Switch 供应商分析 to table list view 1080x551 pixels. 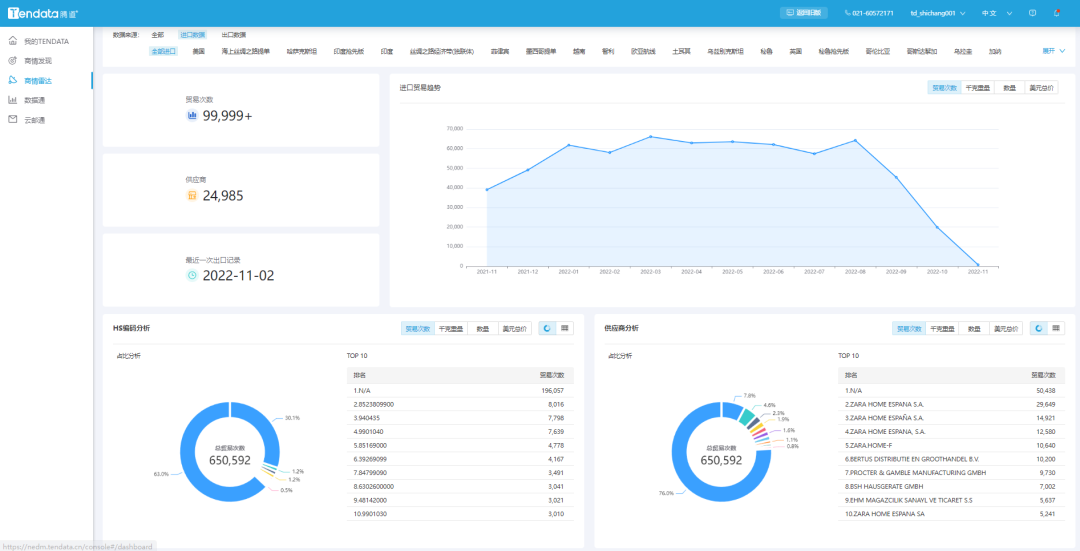click(x=1056, y=329)
